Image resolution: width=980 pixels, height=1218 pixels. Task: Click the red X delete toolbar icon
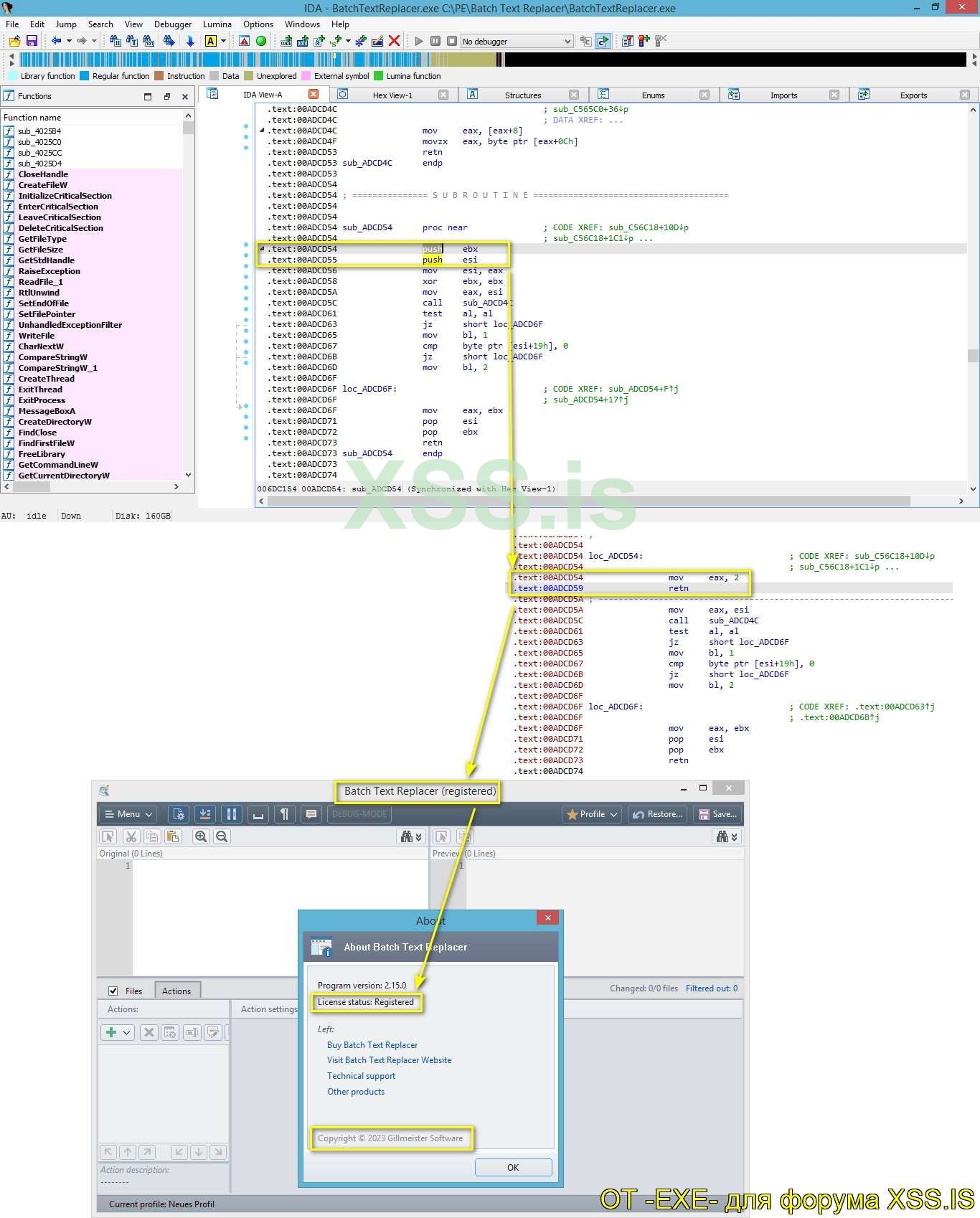click(x=394, y=41)
